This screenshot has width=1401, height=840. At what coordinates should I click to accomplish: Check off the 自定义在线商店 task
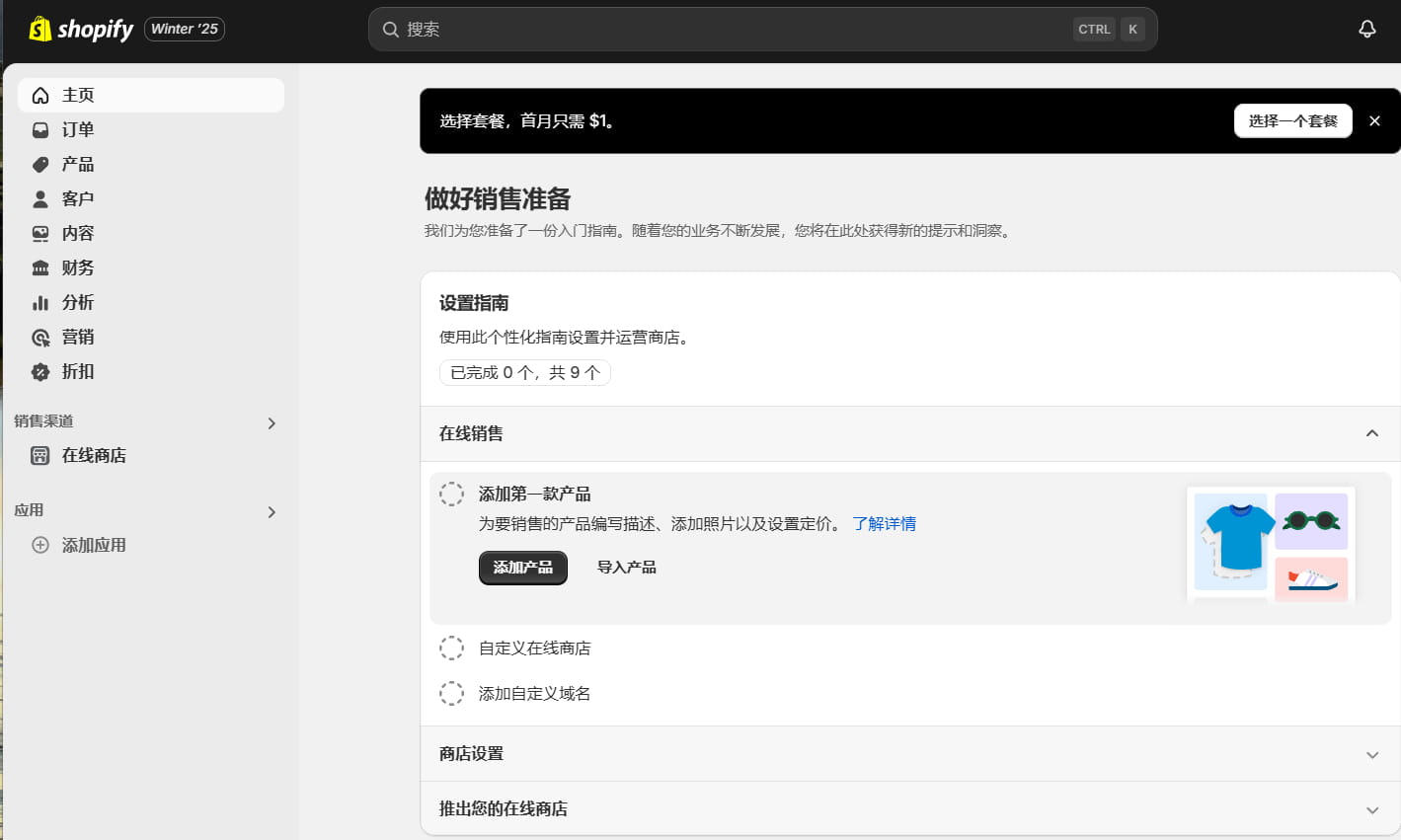tap(452, 648)
